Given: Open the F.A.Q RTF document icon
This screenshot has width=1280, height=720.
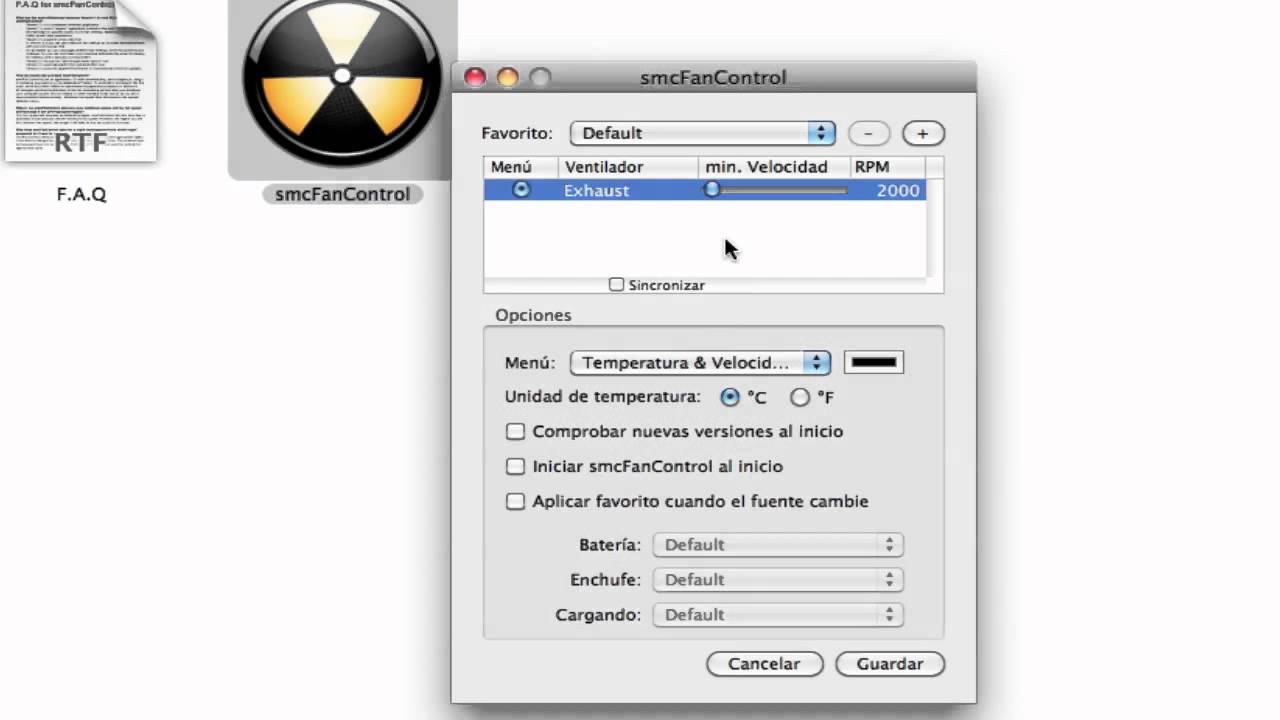Looking at the screenshot, I should (80, 80).
